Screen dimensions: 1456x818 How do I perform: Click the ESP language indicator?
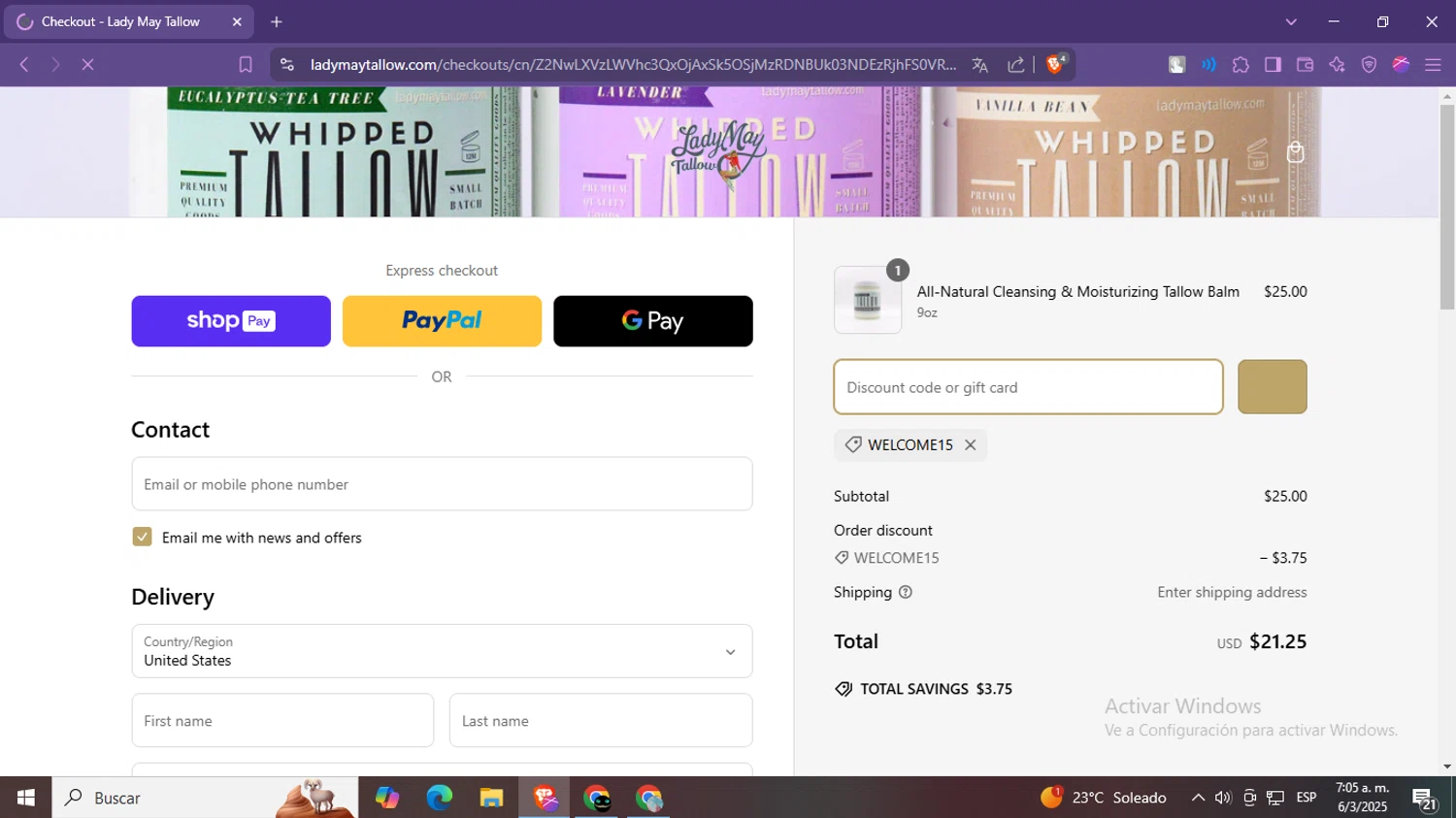(x=1307, y=798)
